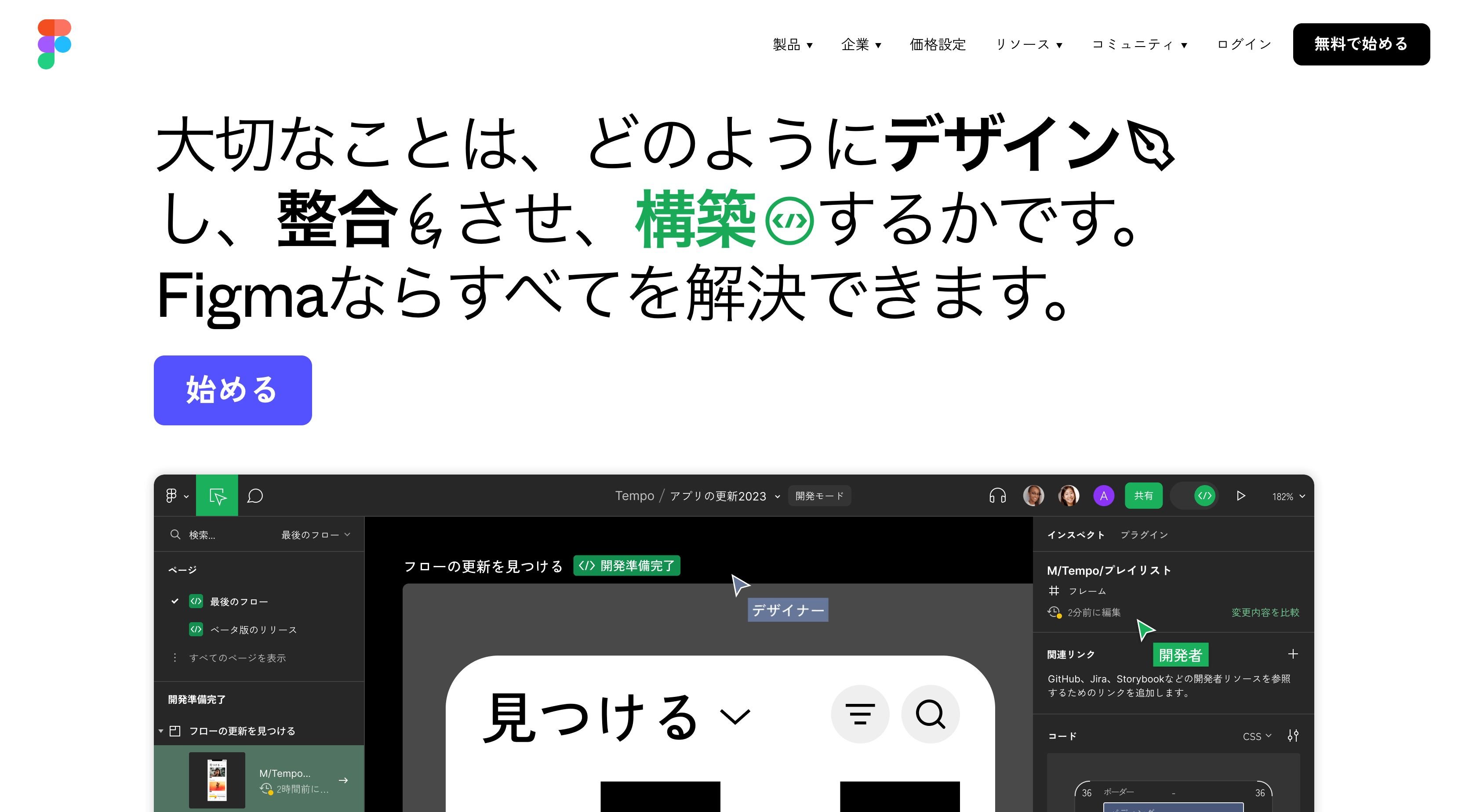Screen dimensions: 1469x812
Task: Open the Figma main menu in editor
Action: (x=177, y=496)
